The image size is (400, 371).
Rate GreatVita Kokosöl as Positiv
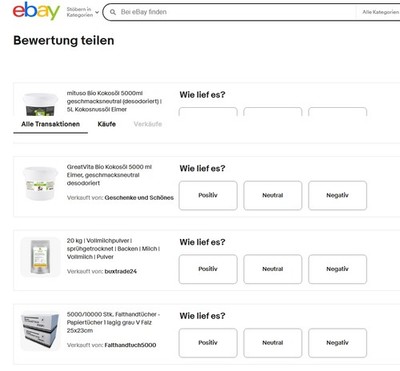pyautogui.click(x=208, y=196)
